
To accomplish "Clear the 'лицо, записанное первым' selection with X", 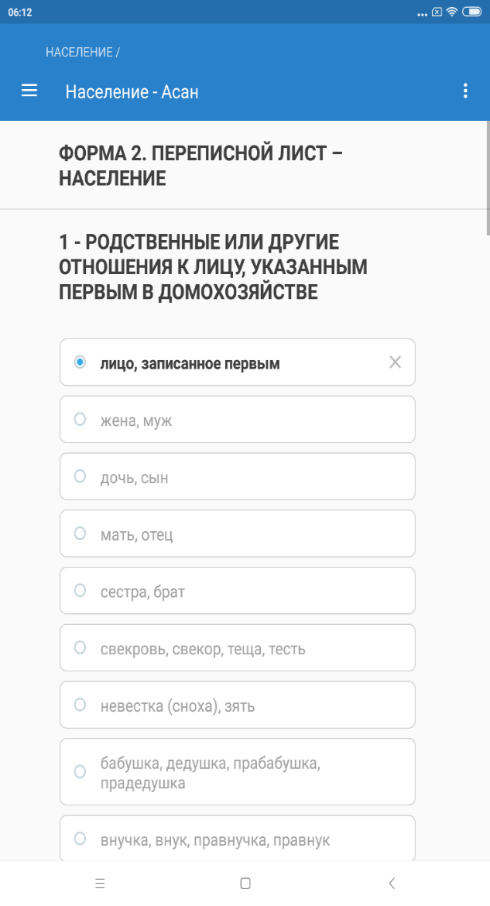I will tap(395, 362).
